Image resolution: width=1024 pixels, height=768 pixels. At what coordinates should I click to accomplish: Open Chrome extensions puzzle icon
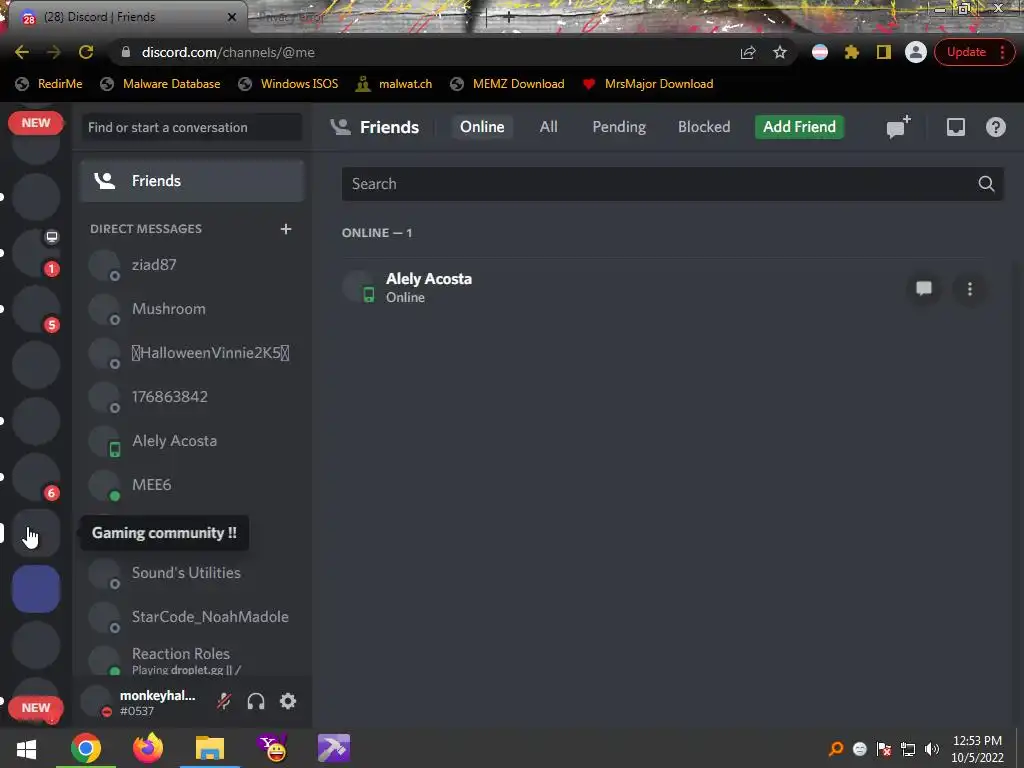[852, 52]
